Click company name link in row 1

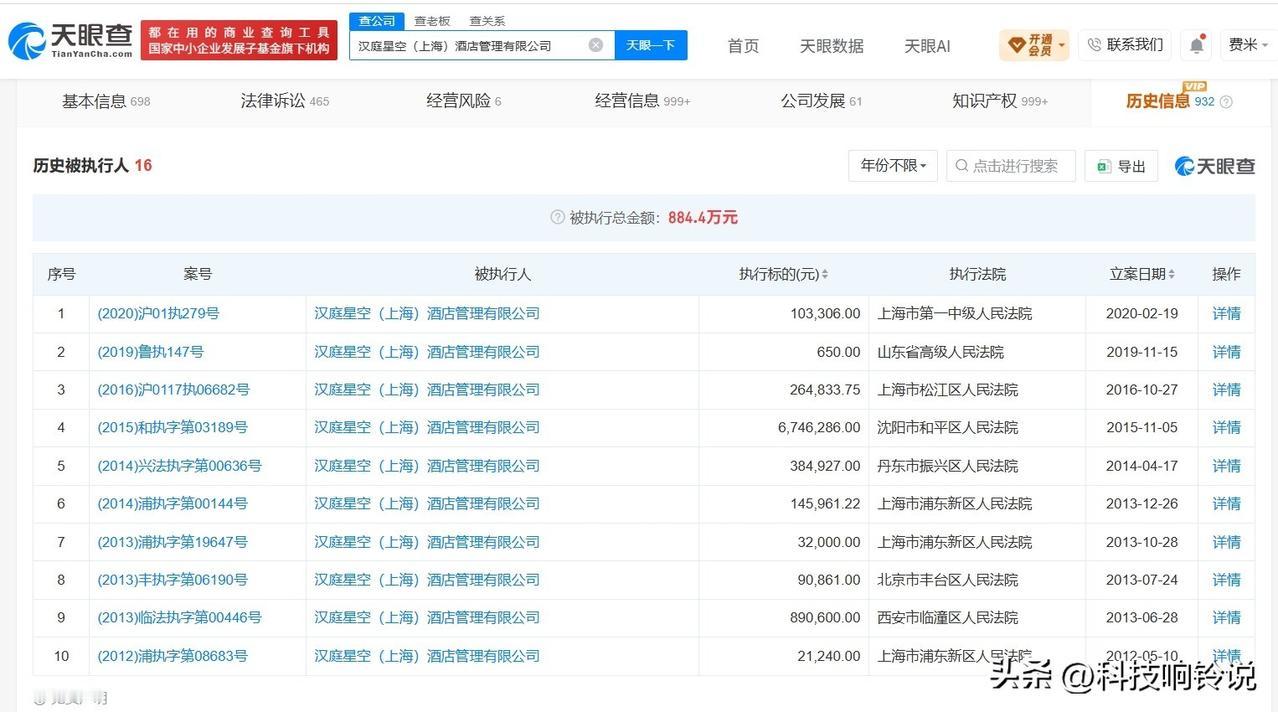(x=427, y=313)
